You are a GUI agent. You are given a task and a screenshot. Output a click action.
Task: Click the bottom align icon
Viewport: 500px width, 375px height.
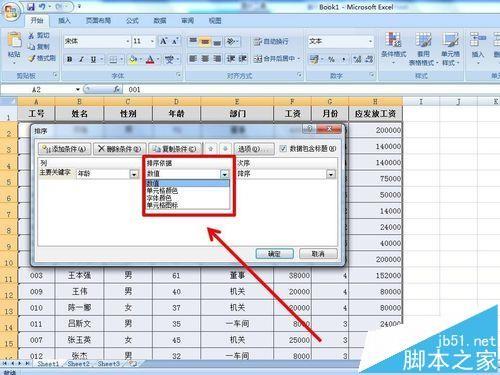(x=217, y=41)
